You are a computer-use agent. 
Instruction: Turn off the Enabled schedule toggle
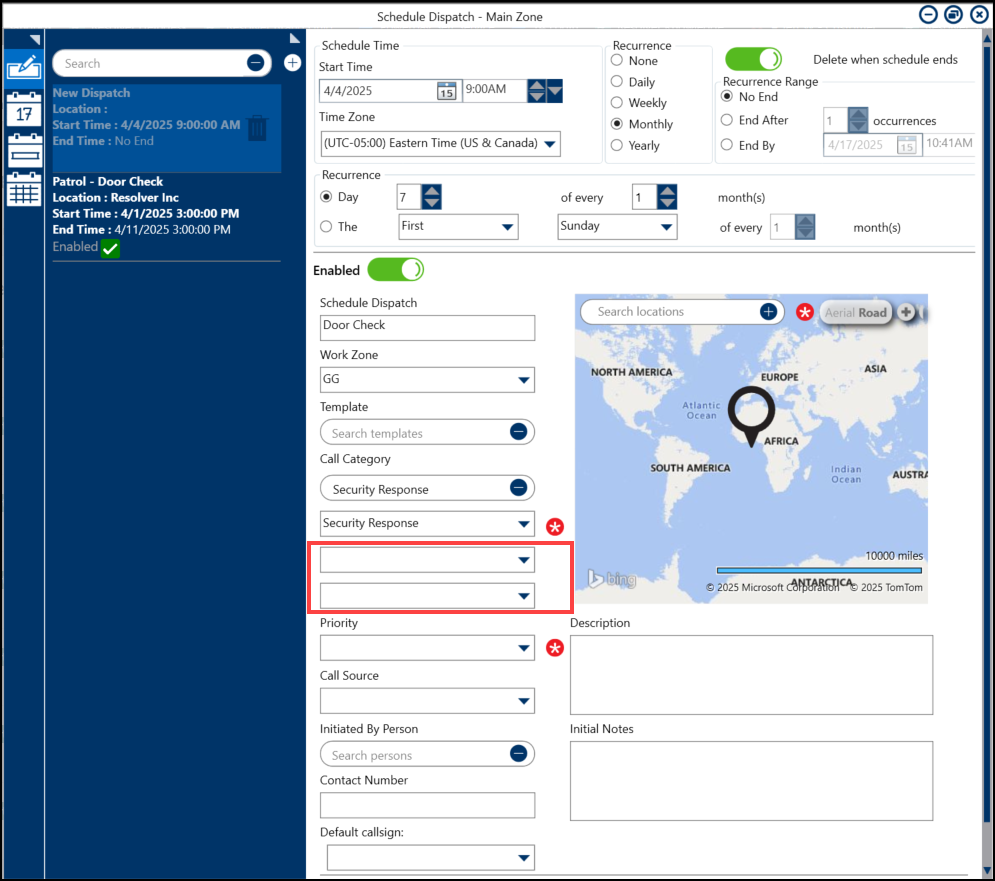396,270
